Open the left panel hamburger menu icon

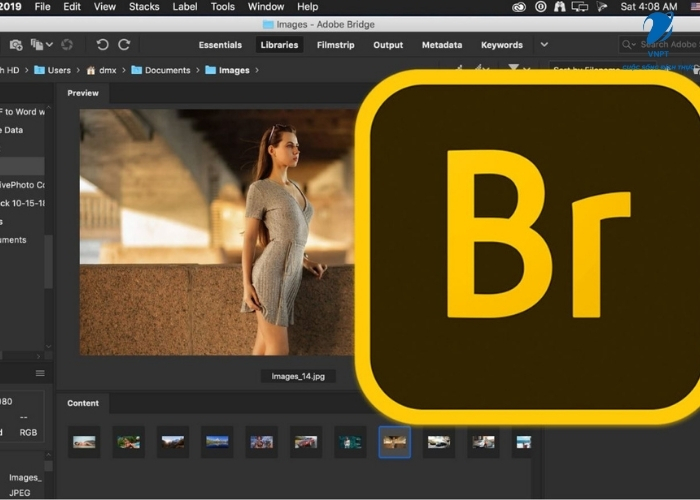tap(40, 373)
